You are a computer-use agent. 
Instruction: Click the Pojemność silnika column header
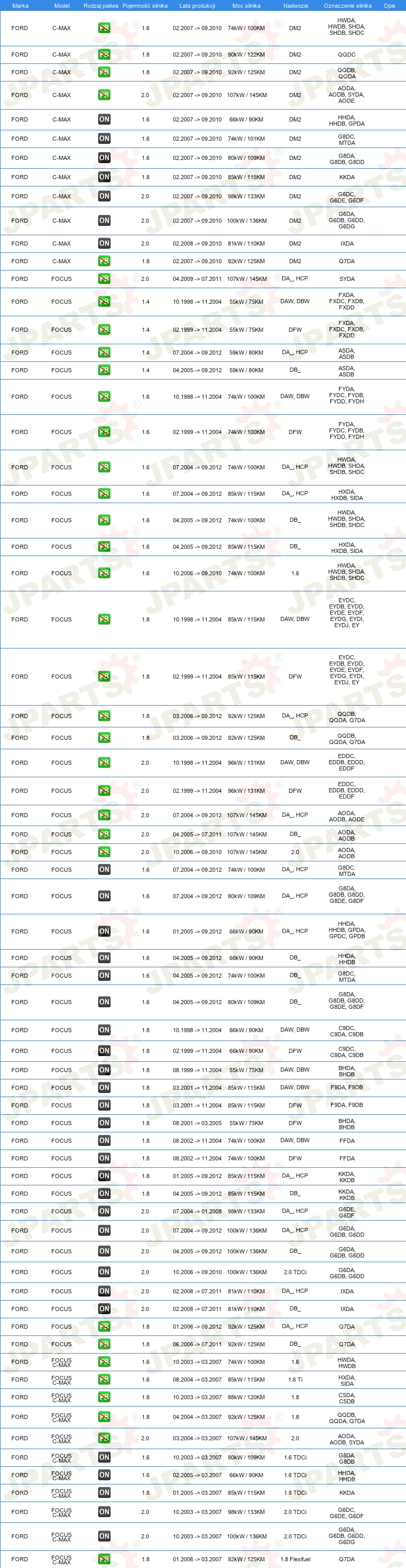(x=145, y=6)
